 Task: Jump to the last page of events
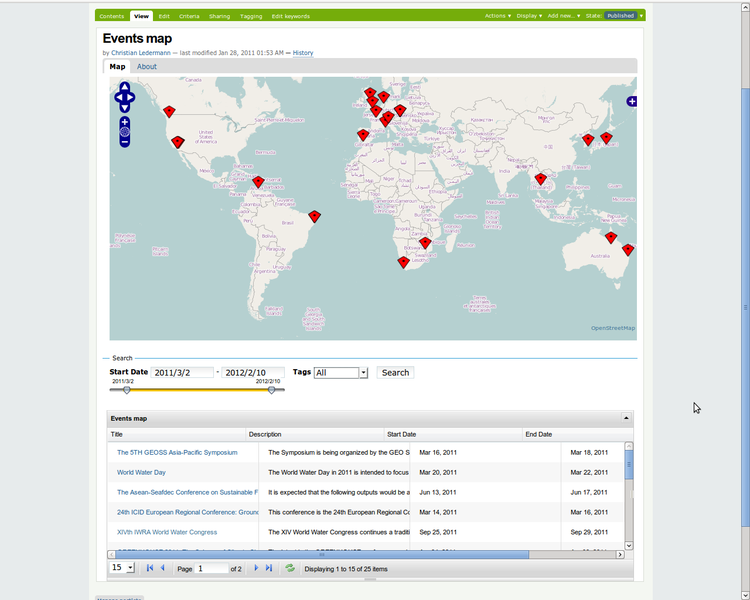coord(269,568)
